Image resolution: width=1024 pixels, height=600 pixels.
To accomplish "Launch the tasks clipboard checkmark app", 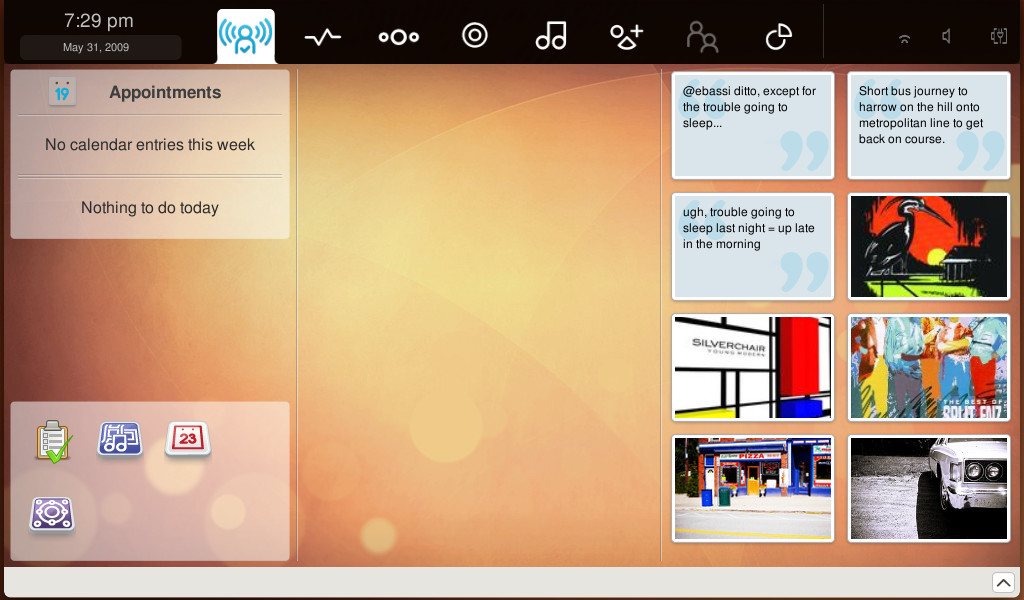I will coord(54,441).
